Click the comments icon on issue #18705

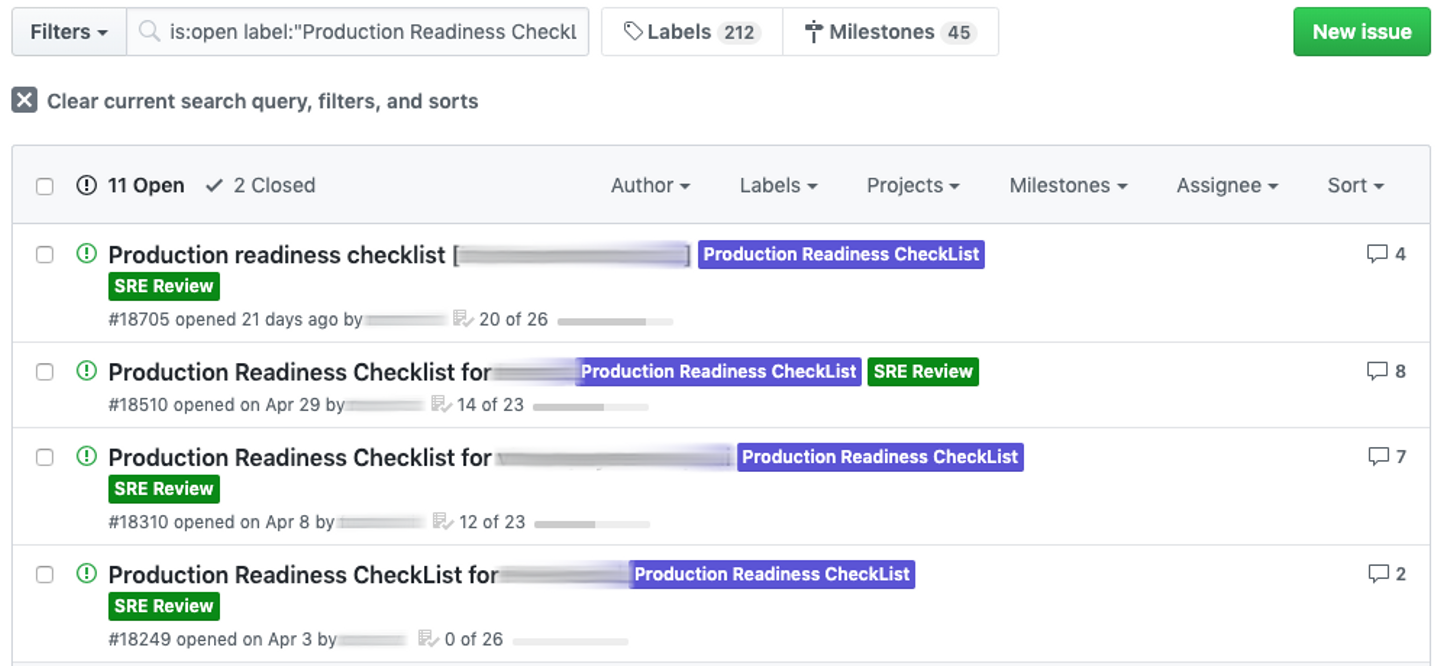(1377, 254)
